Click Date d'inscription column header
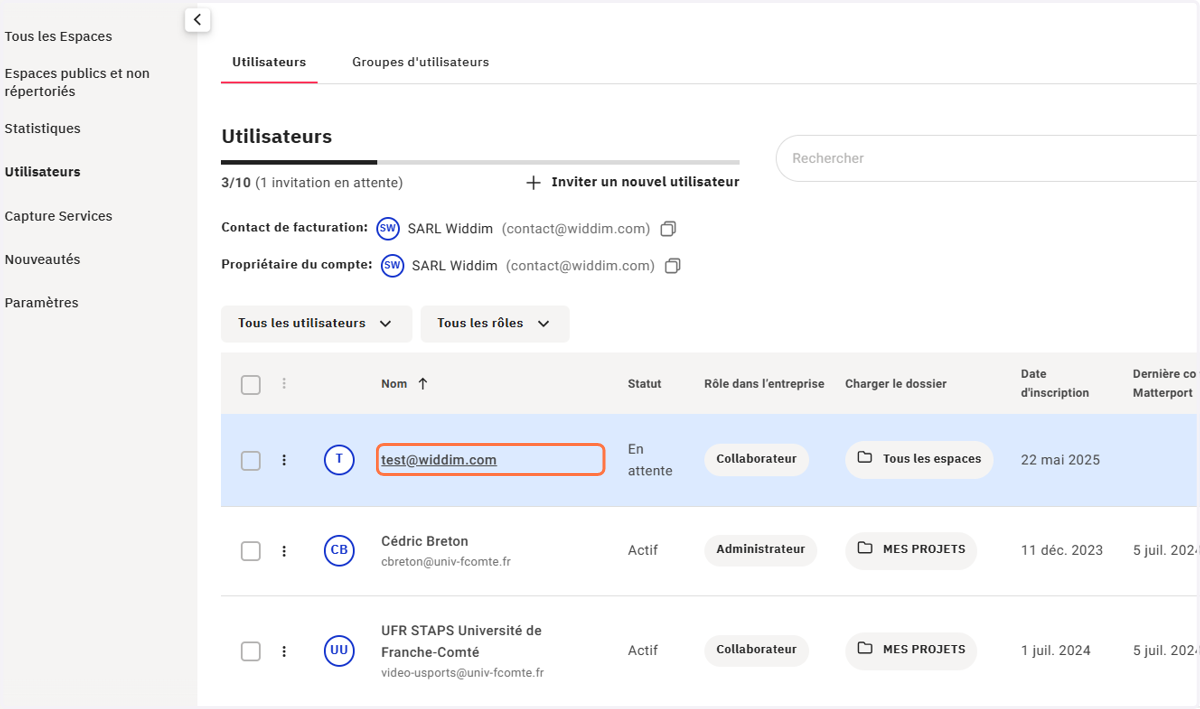 point(1055,384)
